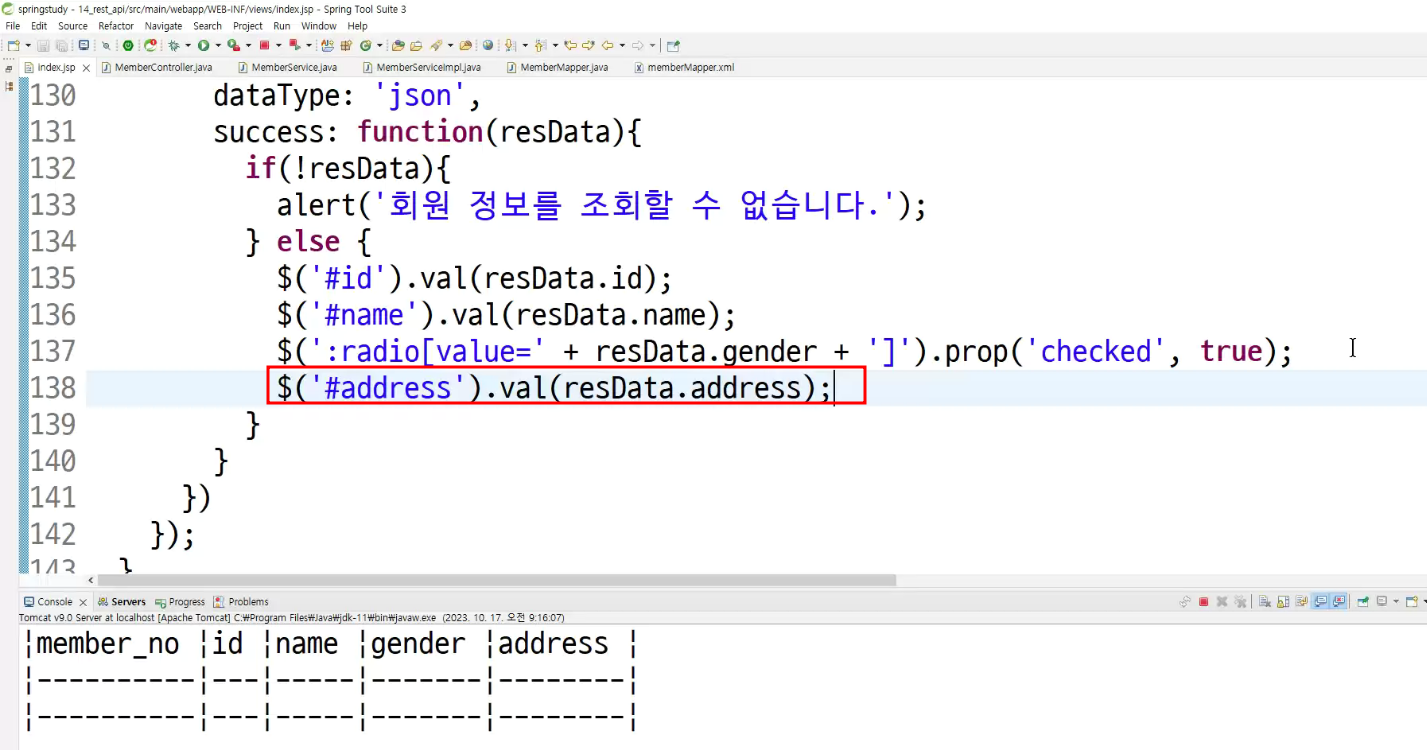This screenshot has width=1427, height=750.
Task: Close the index.jsp editor tab
Action: point(86,68)
